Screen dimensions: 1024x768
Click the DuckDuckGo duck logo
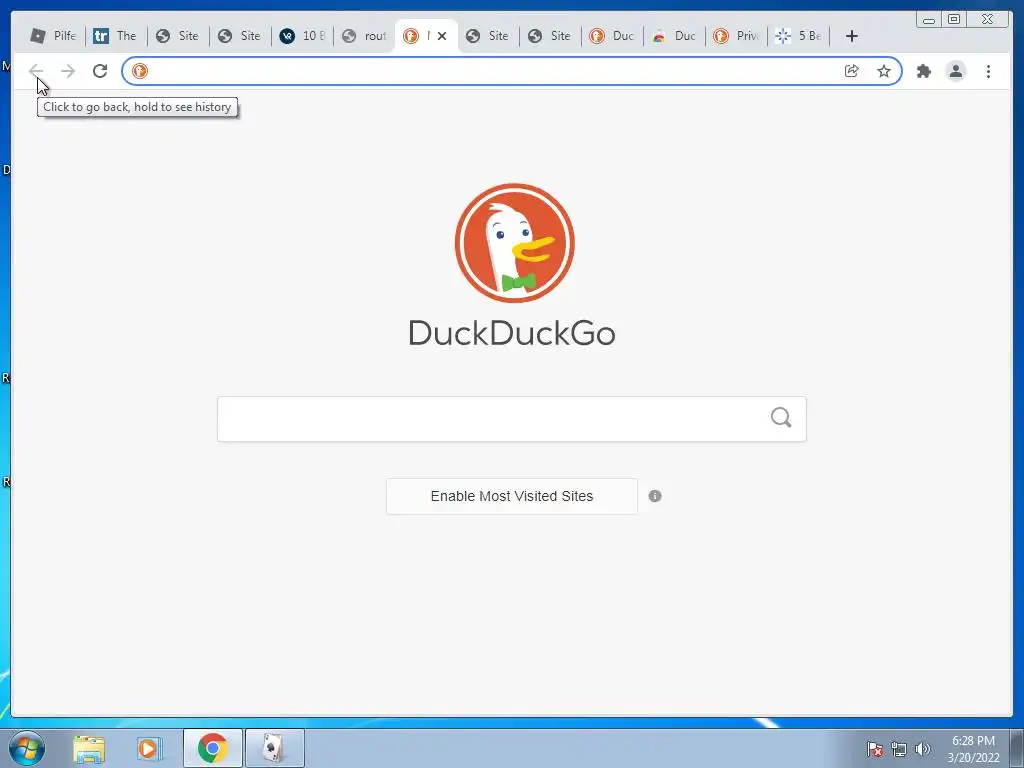click(x=515, y=243)
